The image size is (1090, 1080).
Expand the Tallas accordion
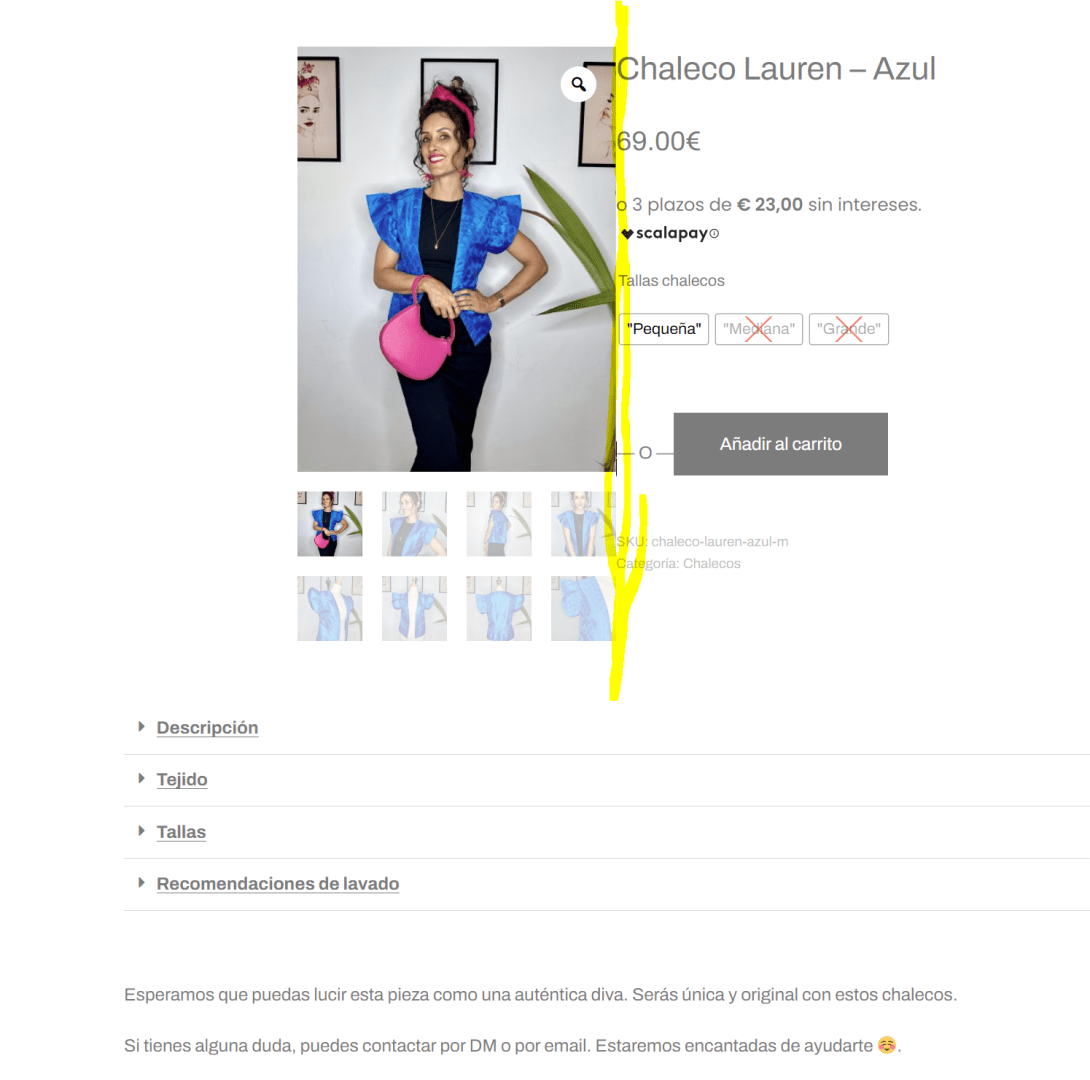(181, 831)
